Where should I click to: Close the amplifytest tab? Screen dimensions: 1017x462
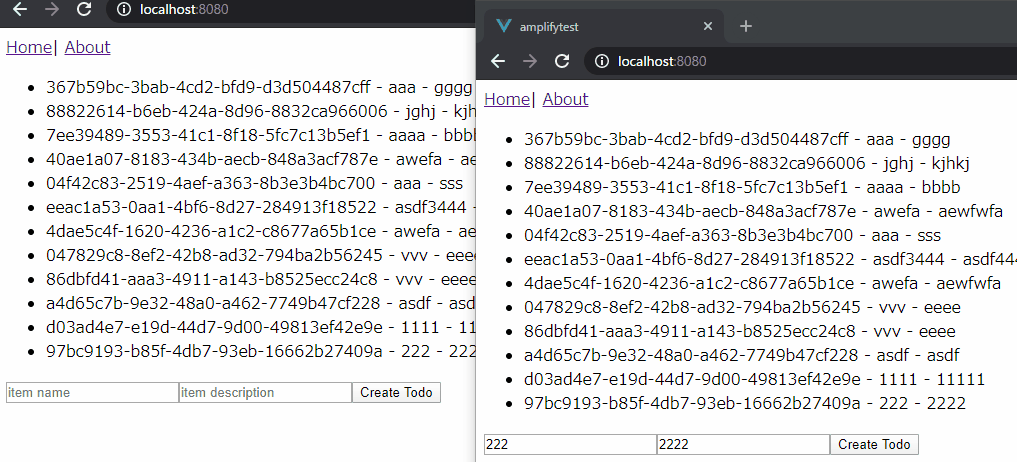[x=708, y=26]
